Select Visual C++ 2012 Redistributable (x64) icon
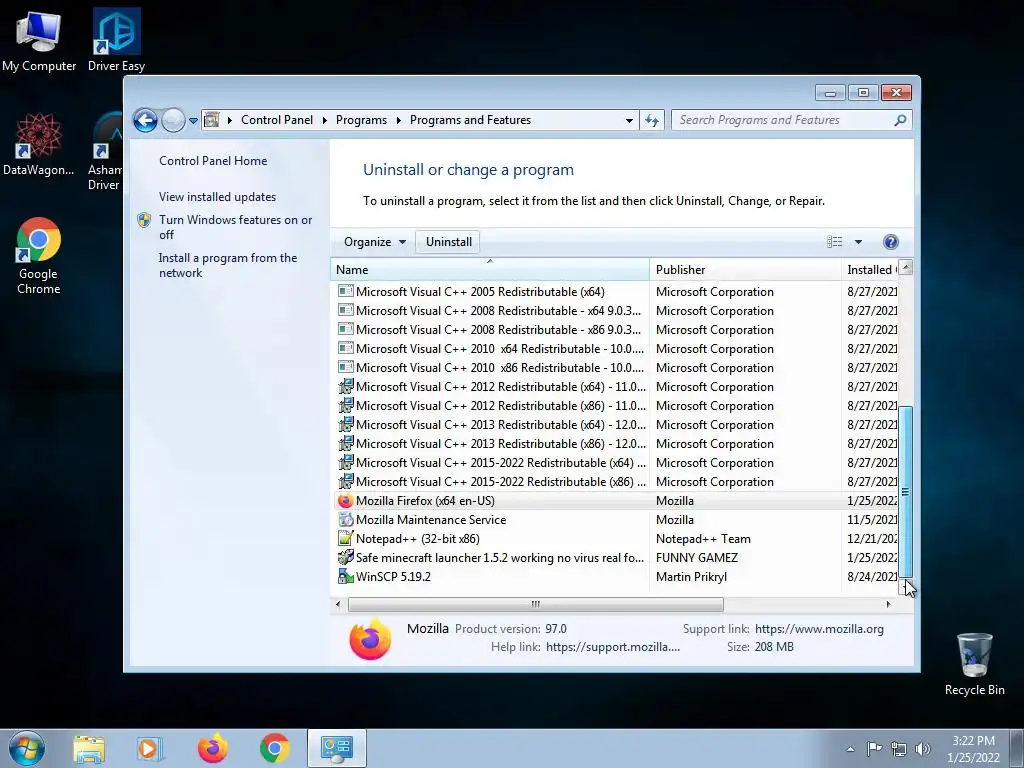Viewport: 1024px width, 768px height. pyautogui.click(x=345, y=387)
